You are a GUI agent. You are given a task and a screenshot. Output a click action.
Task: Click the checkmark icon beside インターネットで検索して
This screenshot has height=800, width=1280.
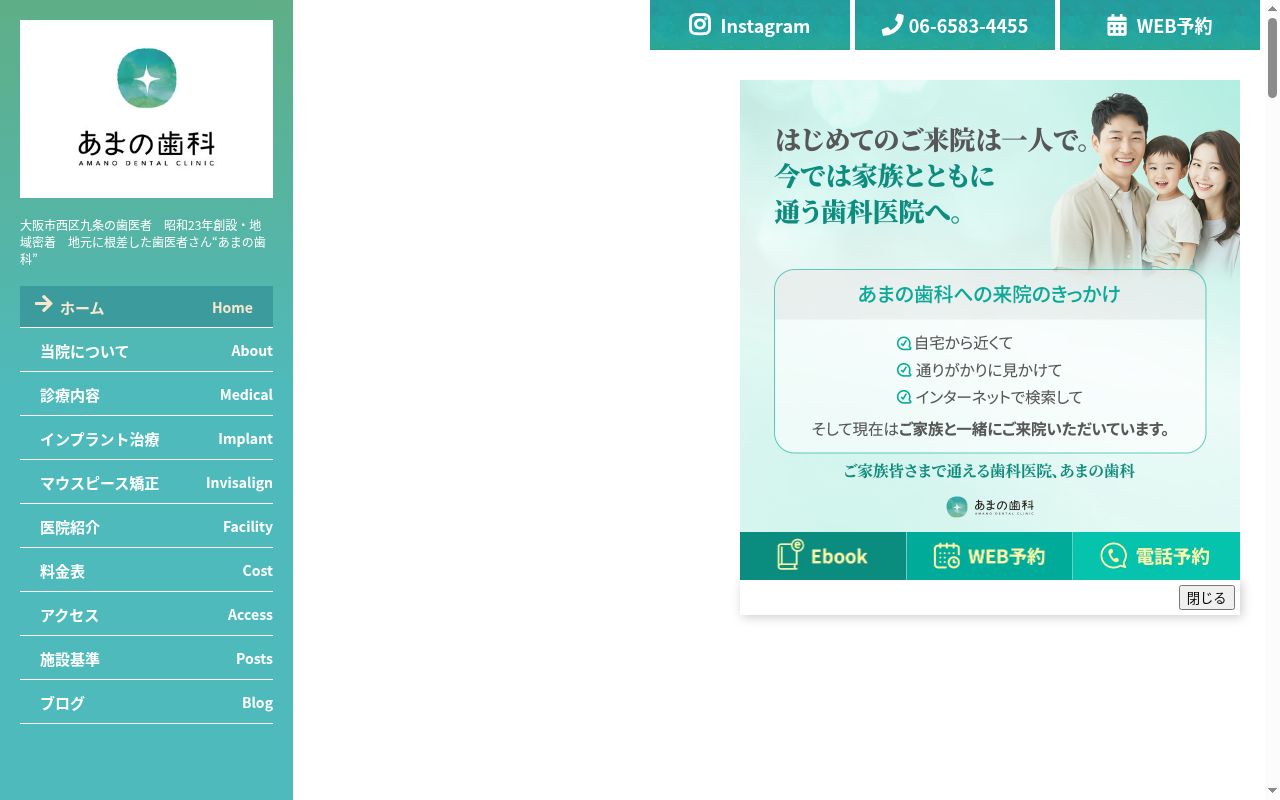[904, 397]
